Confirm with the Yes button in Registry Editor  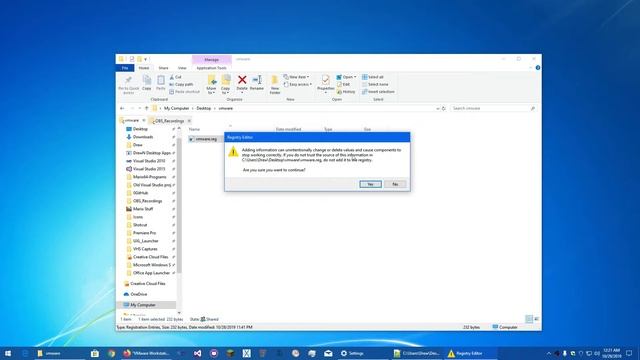[x=370, y=184]
